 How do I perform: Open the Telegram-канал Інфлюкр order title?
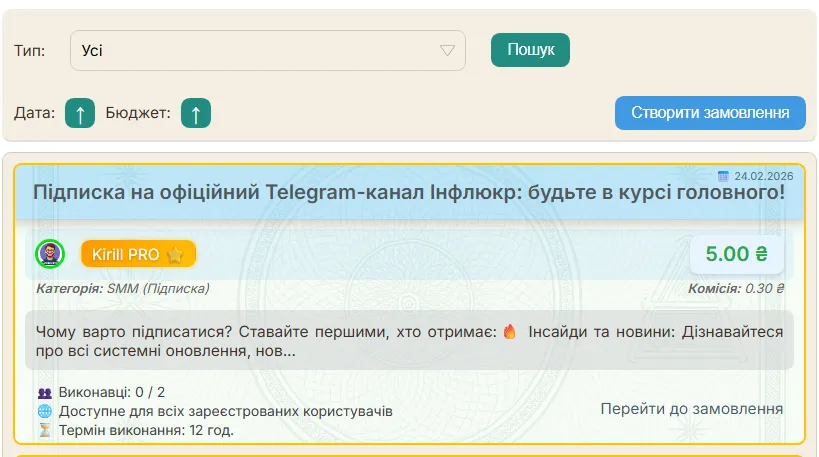pos(409,192)
